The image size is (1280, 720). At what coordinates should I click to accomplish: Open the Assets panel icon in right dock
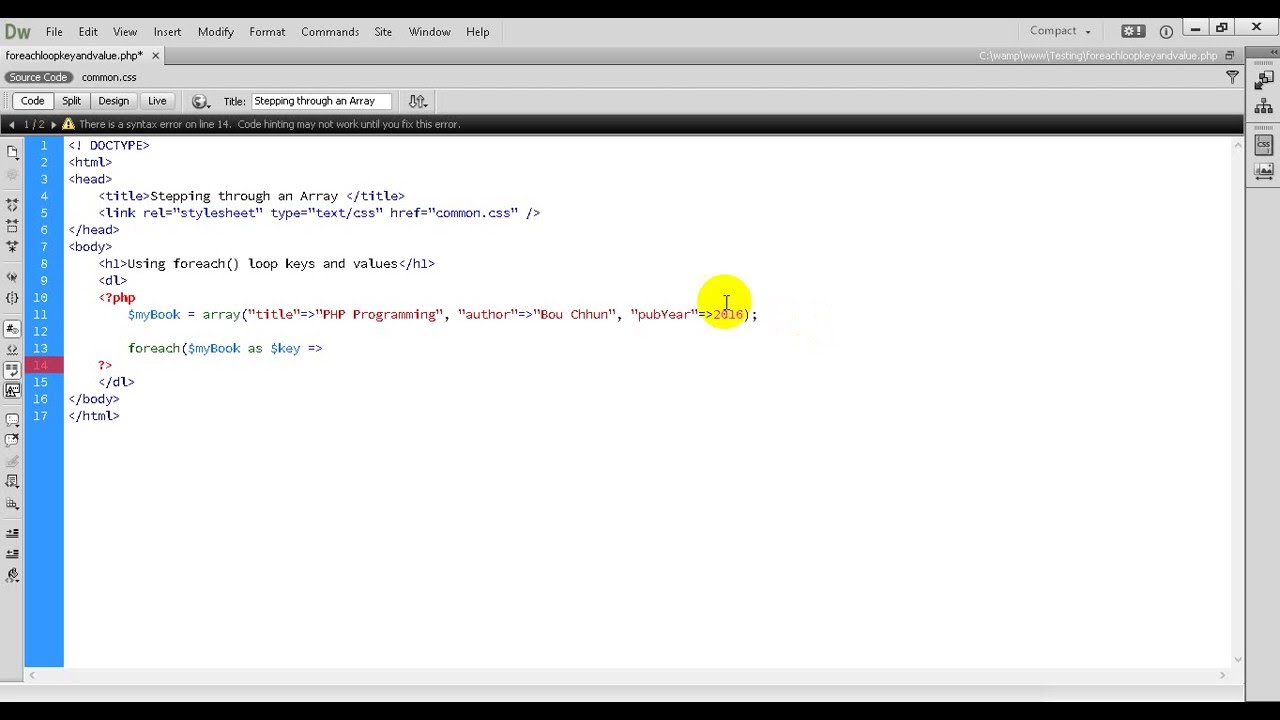(1263, 170)
